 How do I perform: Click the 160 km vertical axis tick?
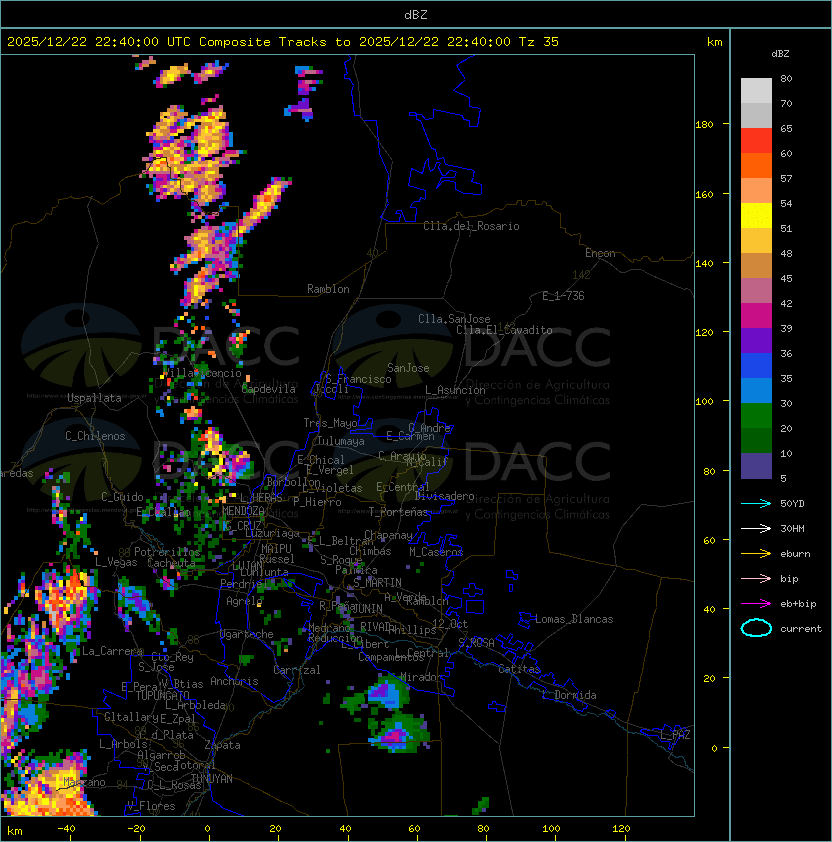(704, 194)
